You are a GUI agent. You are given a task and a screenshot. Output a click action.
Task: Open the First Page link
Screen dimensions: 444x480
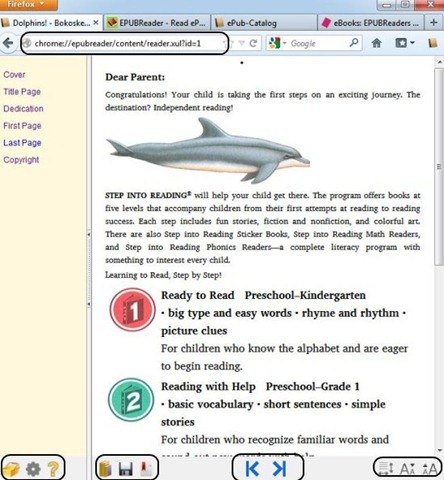click(22, 126)
